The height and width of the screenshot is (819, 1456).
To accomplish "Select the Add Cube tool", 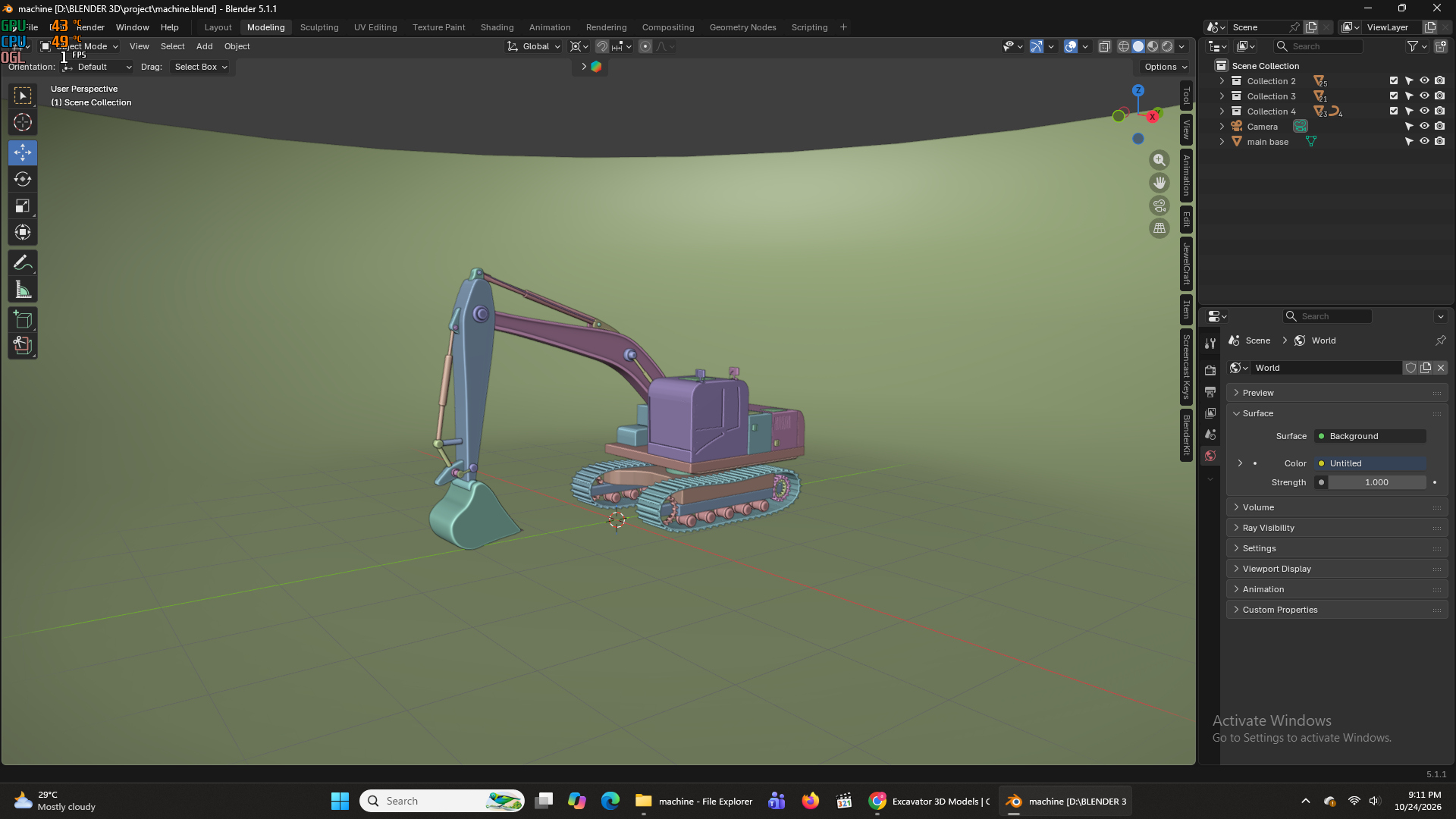I will pos(23,319).
